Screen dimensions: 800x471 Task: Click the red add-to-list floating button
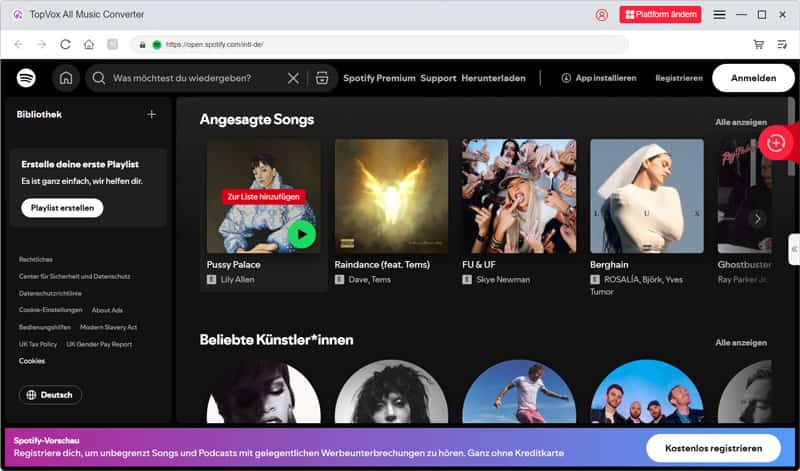(x=776, y=143)
